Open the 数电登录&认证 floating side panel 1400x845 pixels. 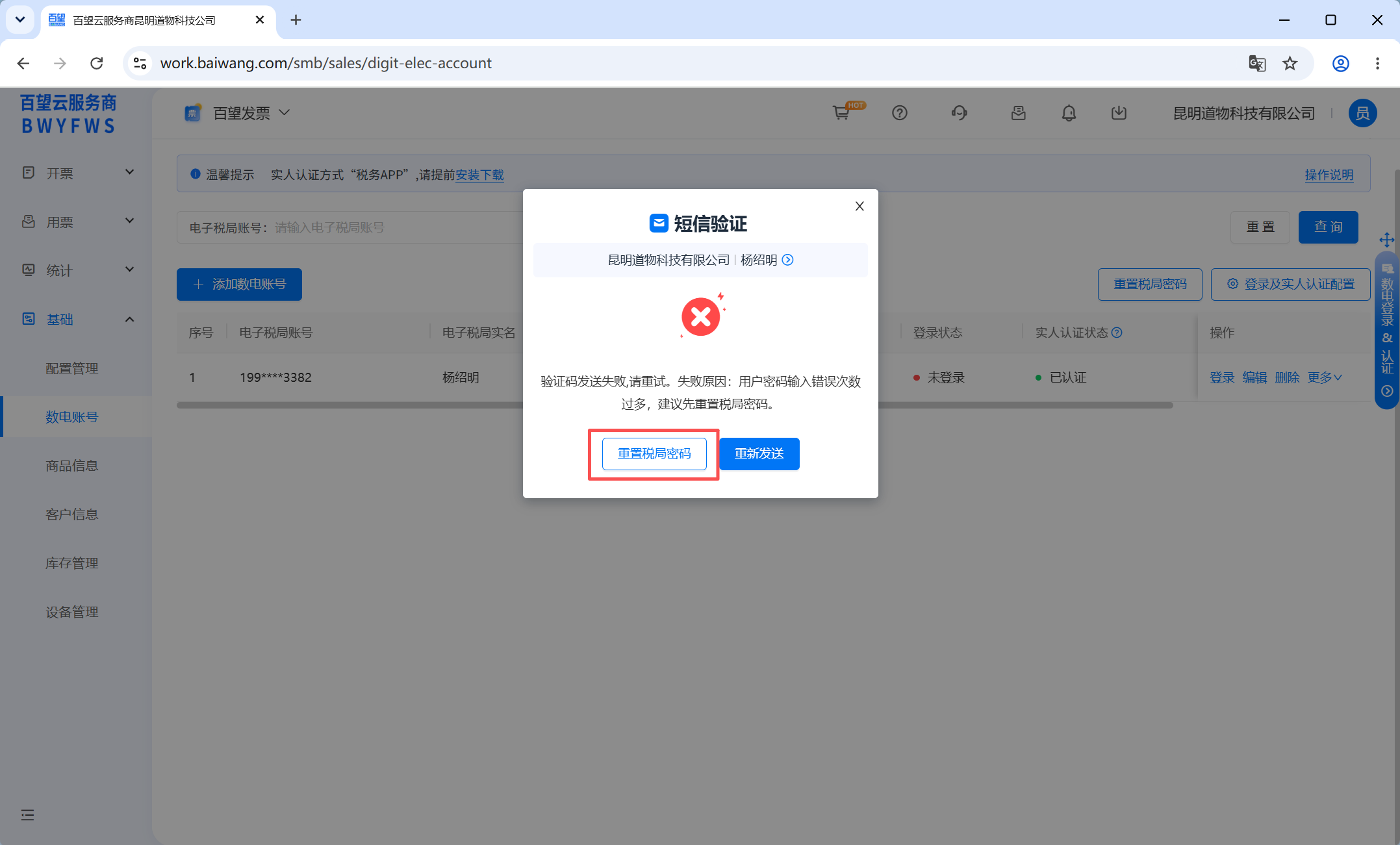(x=1387, y=330)
